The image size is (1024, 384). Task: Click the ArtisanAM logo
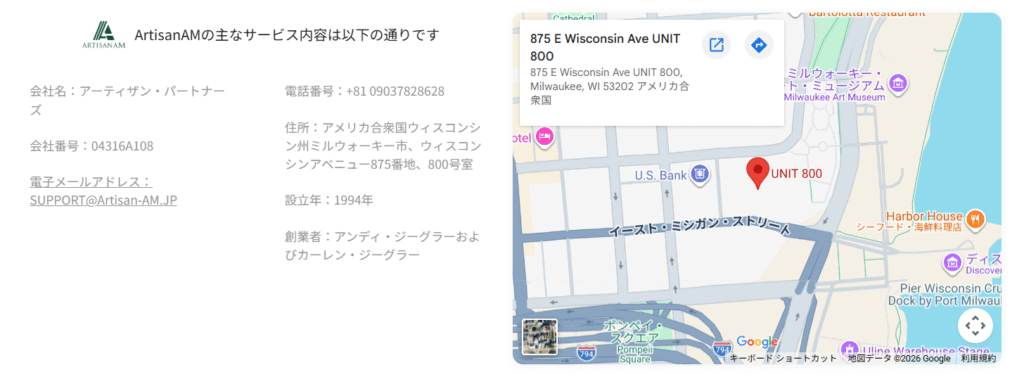(x=104, y=35)
